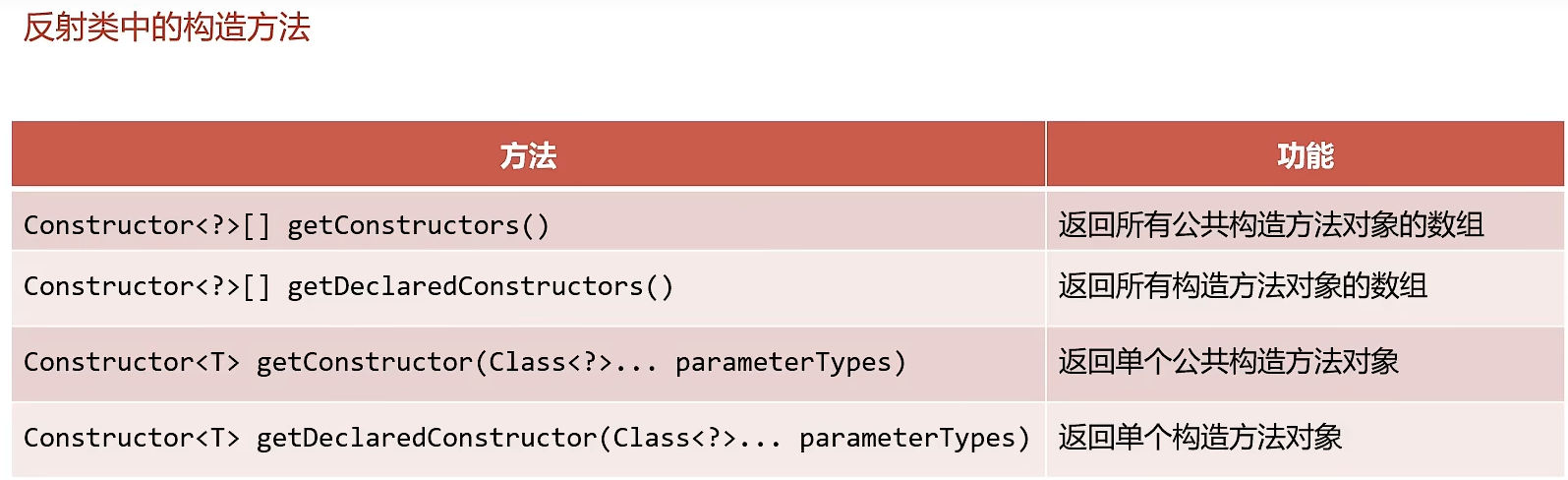Image resolution: width=1568 pixels, height=480 pixels.
Task: Click Constructor<?>[] return type in the getDeclaredConstructors row
Action: tap(145, 287)
